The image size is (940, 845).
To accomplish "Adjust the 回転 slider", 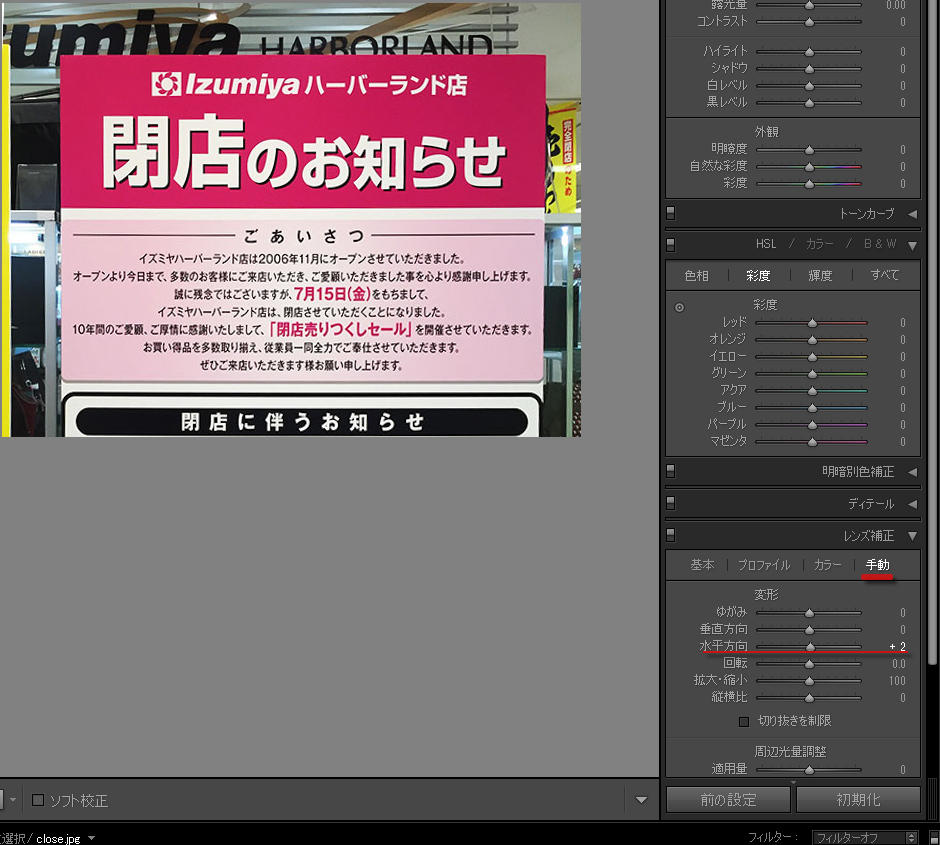I will click(x=809, y=664).
